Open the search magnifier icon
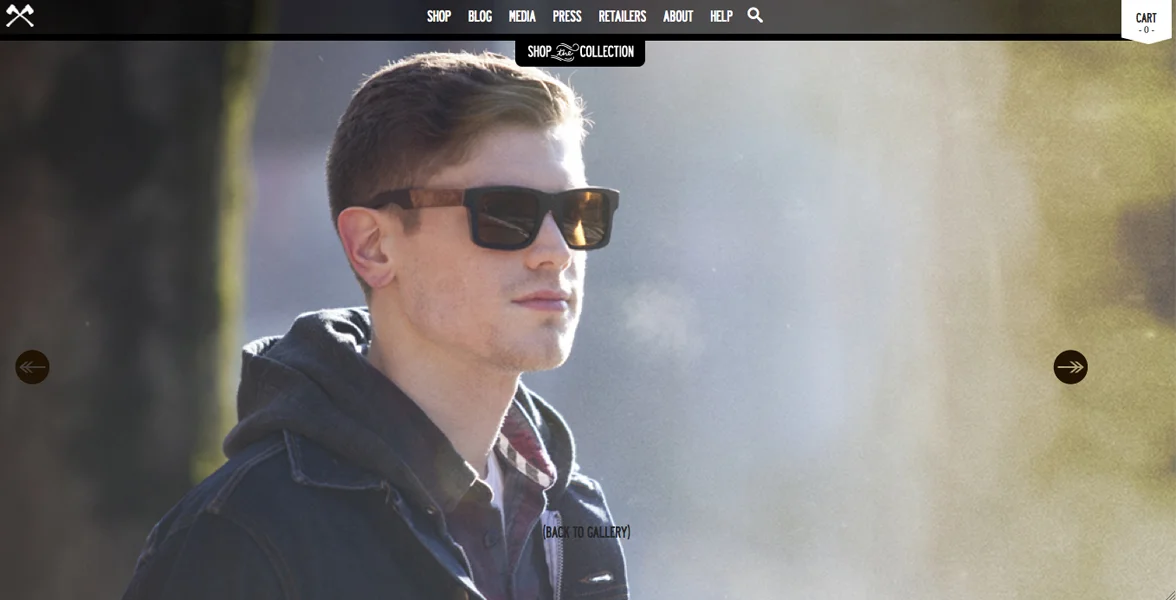The height and width of the screenshot is (600, 1176). pyautogui.click(x=755, y=15)
